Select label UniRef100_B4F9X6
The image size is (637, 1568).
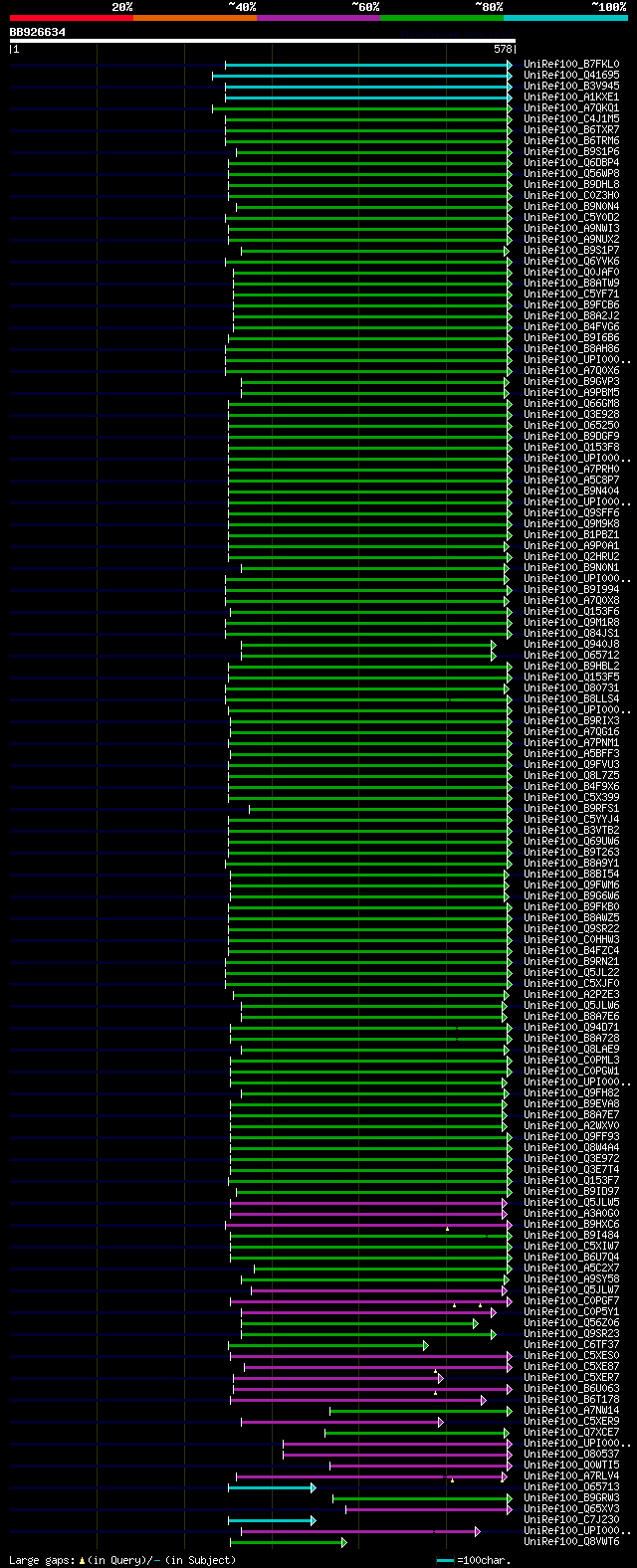pos(571,787)
